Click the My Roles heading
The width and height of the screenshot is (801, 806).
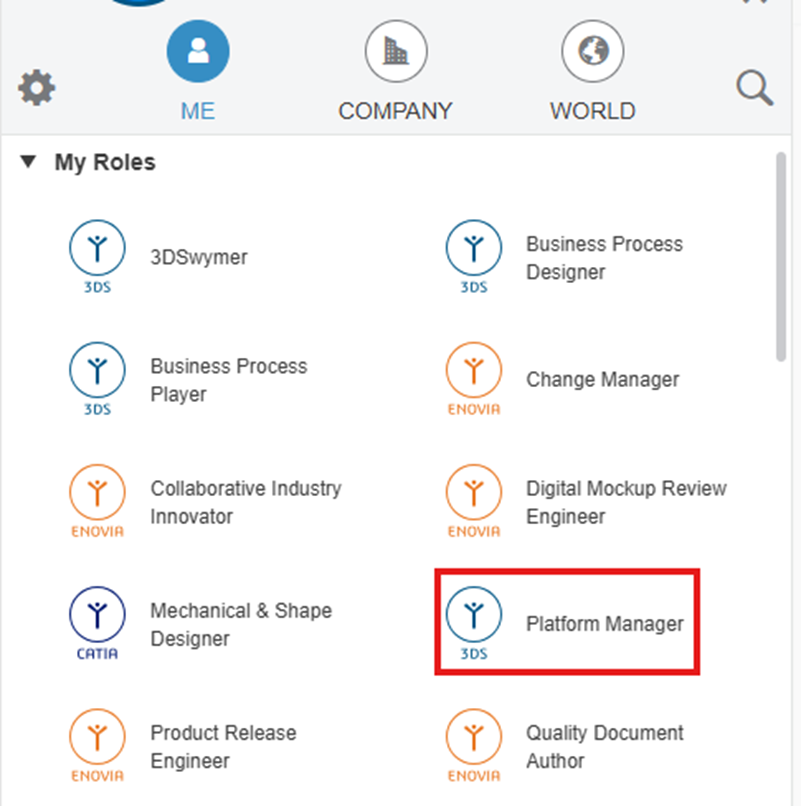(105, 162)
